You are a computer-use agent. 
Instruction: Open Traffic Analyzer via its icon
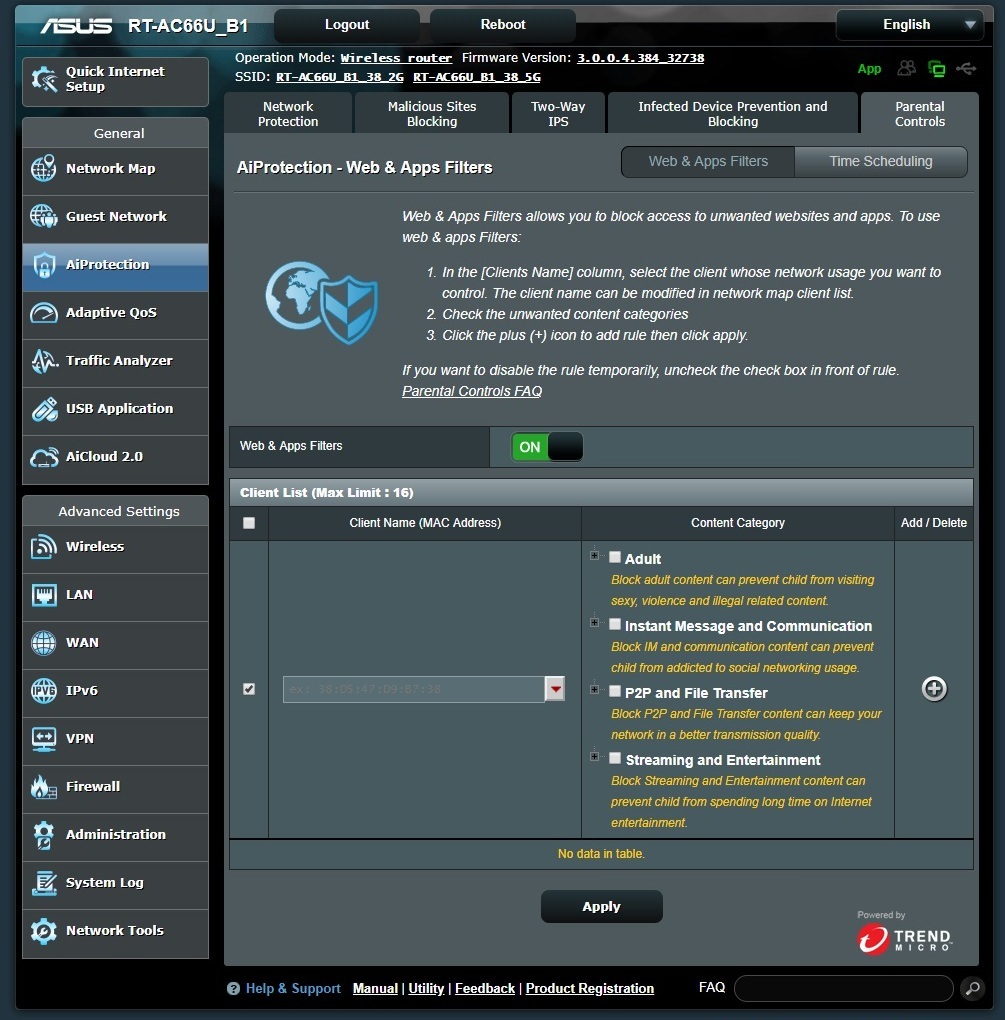click(44, 361)
